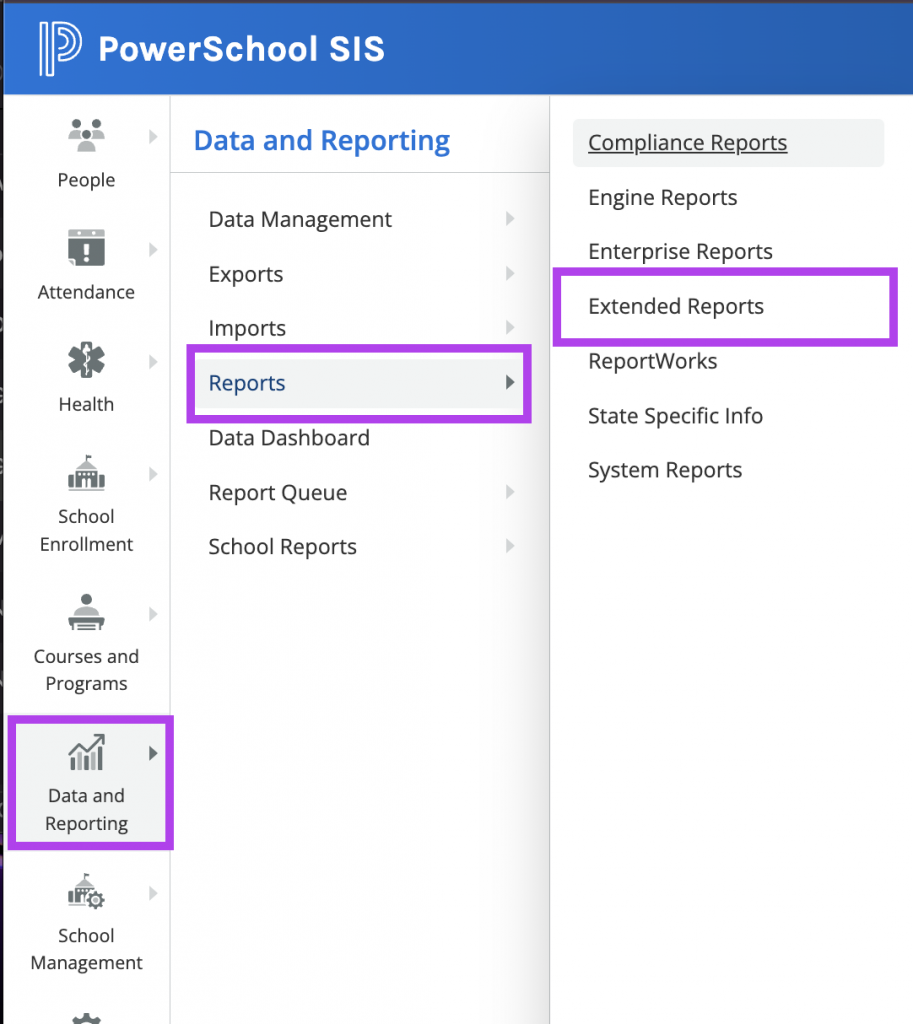913x1024 pixels.
Task: Select the Attendance calendar icon
Action: [86, 248]
